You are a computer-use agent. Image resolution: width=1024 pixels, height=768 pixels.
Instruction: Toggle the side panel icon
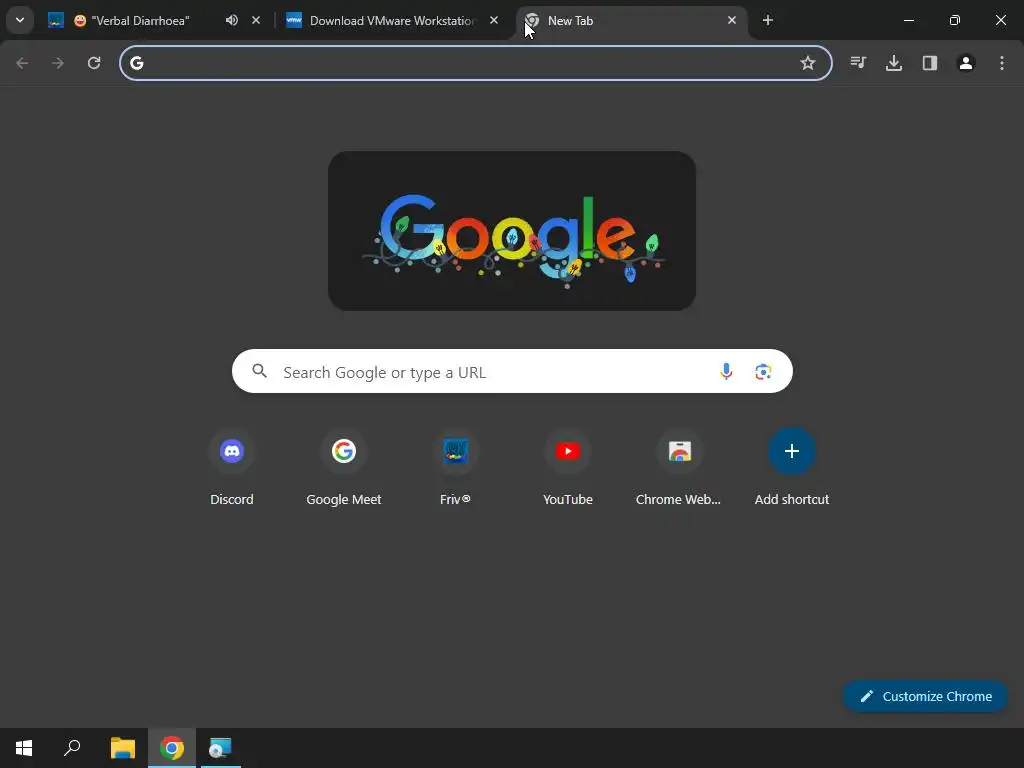tap(930, 63)
